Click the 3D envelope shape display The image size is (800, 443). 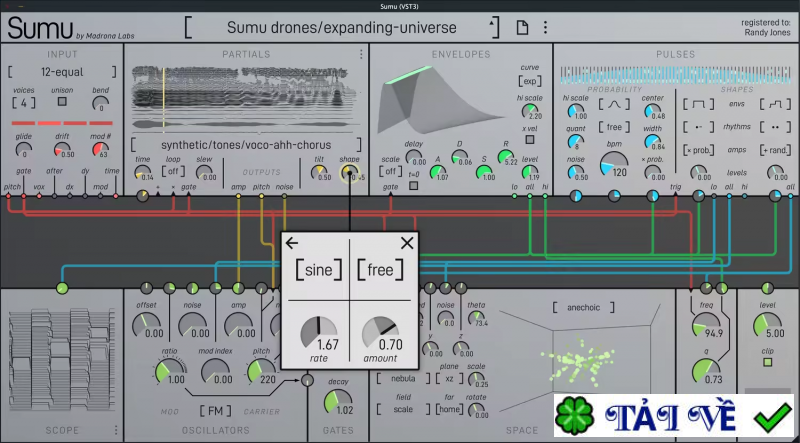tap(443, 101)
